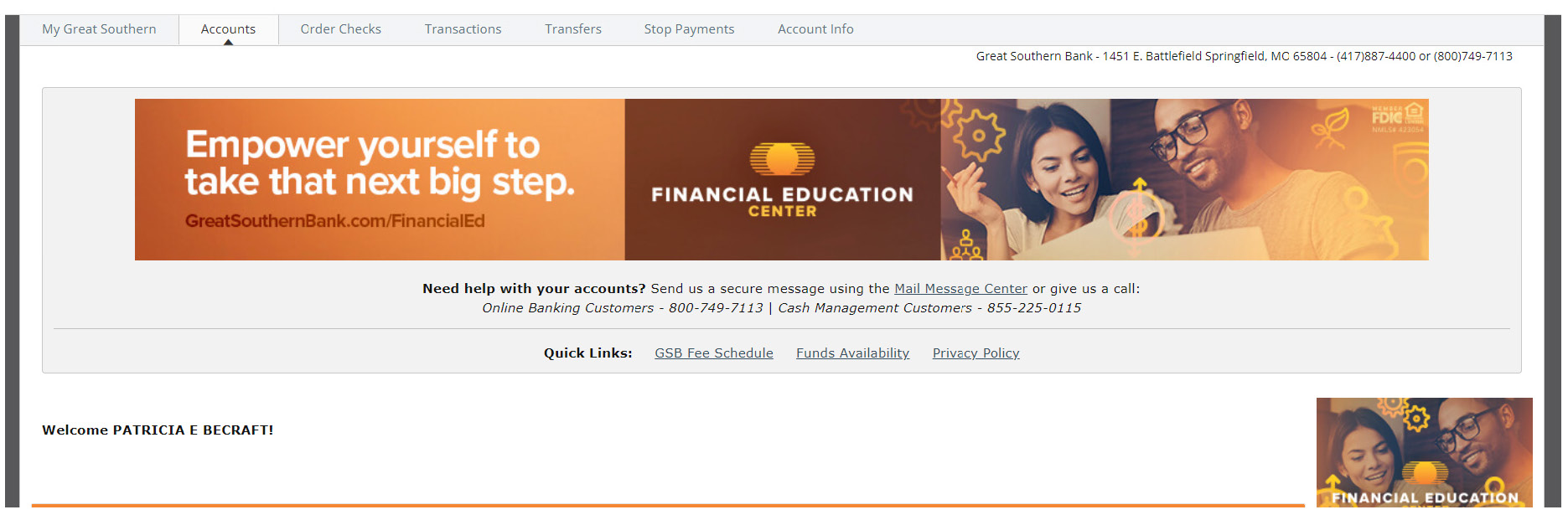The image size is (1568, 520).
Task: Go to the Order Checks tab
Action: tap(340, 29)
